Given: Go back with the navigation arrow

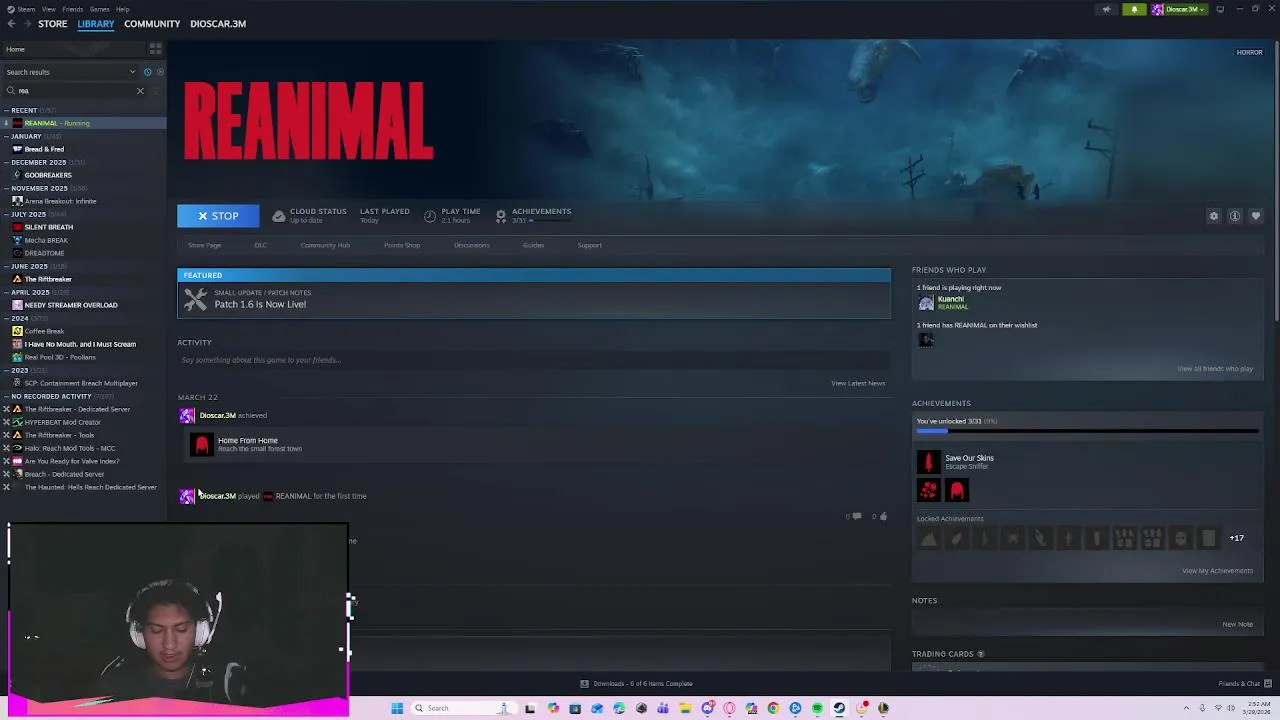Looking at the screenshot, I should (11, 24).
